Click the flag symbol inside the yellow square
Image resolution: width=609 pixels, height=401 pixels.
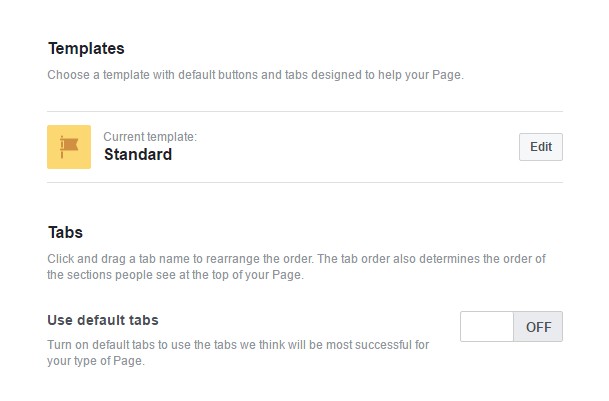(x=69, y=146)
